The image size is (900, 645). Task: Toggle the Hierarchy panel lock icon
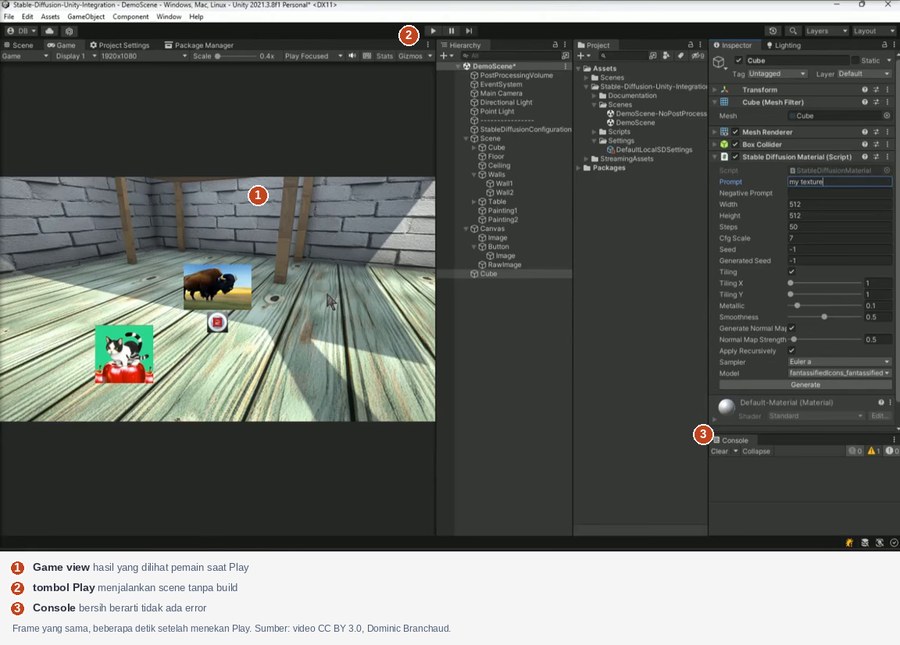(x=555, y=44)
